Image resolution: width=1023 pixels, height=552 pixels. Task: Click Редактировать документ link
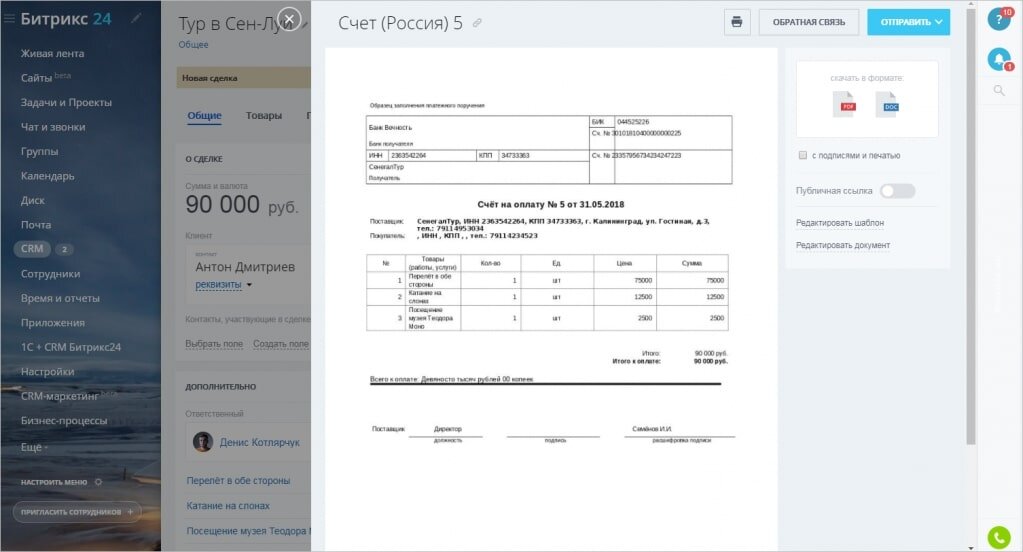coord(842,245)
